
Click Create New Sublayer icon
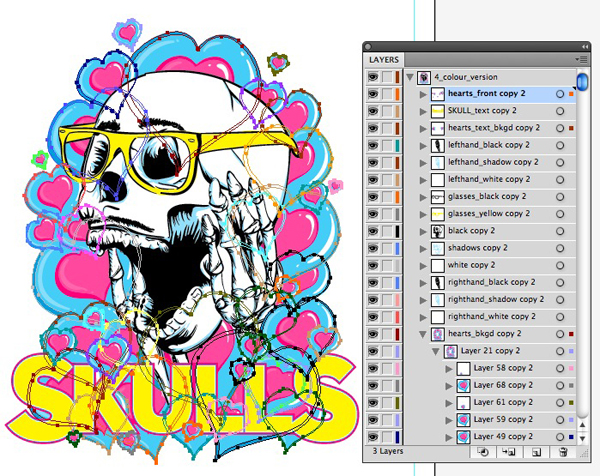tap(508, 452)
